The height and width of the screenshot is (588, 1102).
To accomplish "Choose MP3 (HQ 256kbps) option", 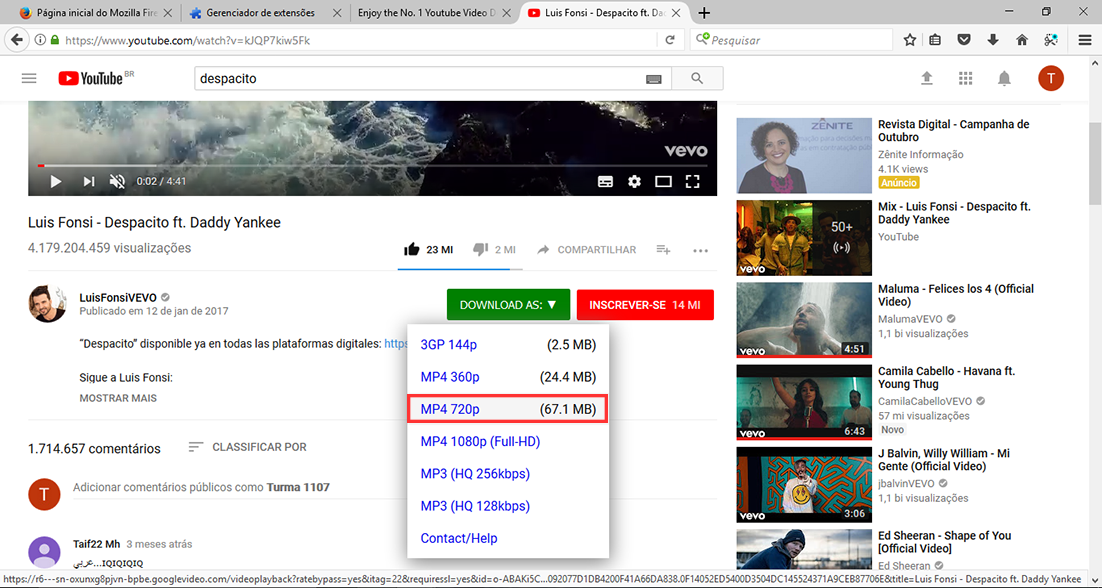I will (508, 473).
